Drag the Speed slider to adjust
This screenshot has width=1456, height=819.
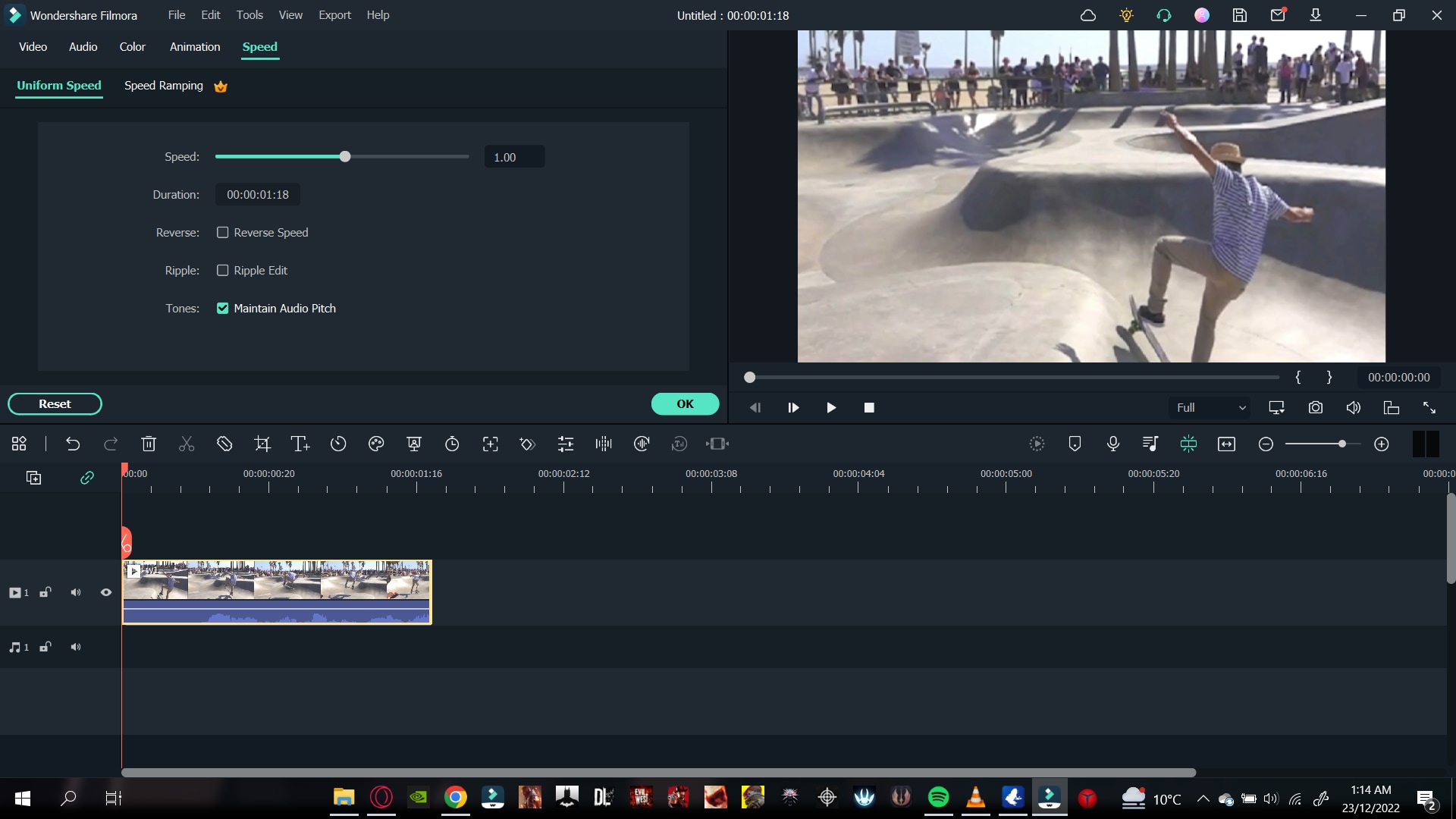(344, 157)
